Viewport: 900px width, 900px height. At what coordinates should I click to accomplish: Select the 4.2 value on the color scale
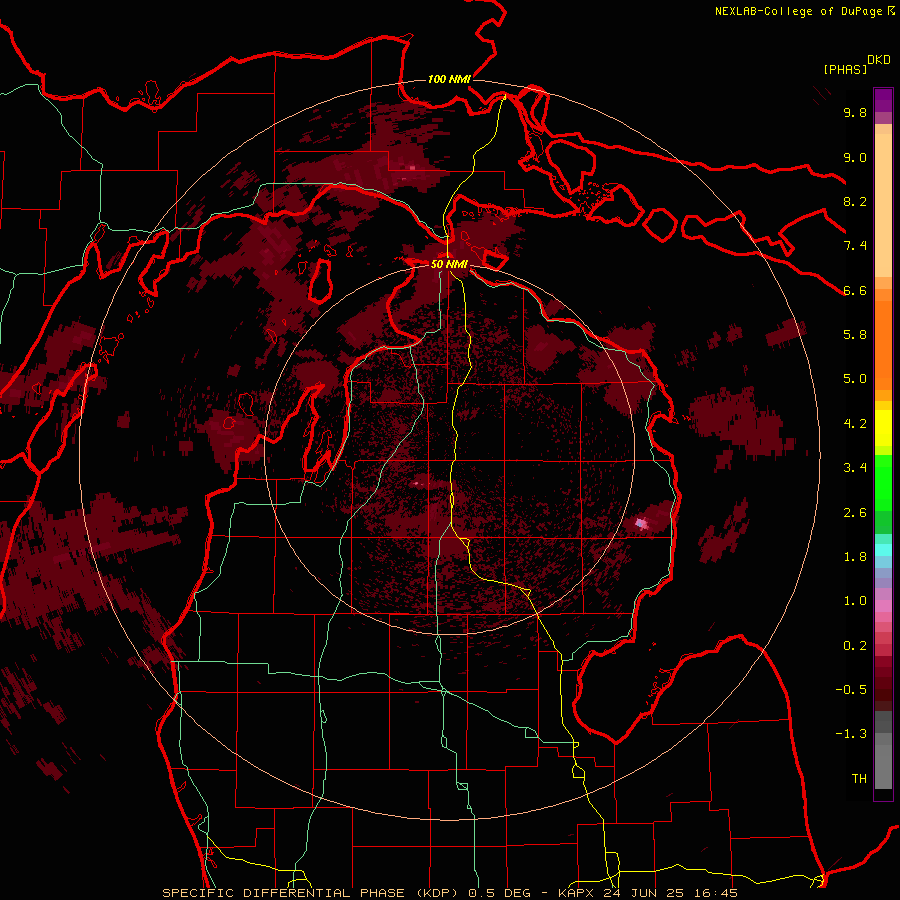[x=855, y=424]
